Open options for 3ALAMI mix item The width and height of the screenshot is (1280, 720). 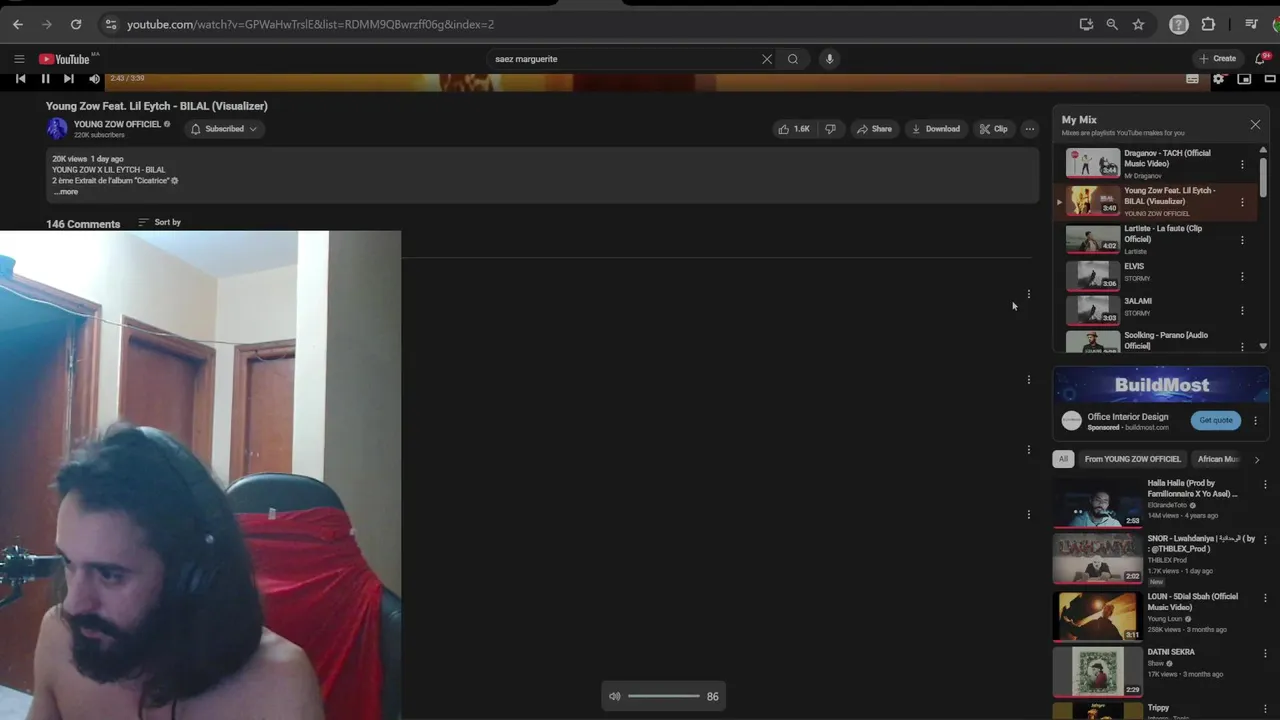1242,311
